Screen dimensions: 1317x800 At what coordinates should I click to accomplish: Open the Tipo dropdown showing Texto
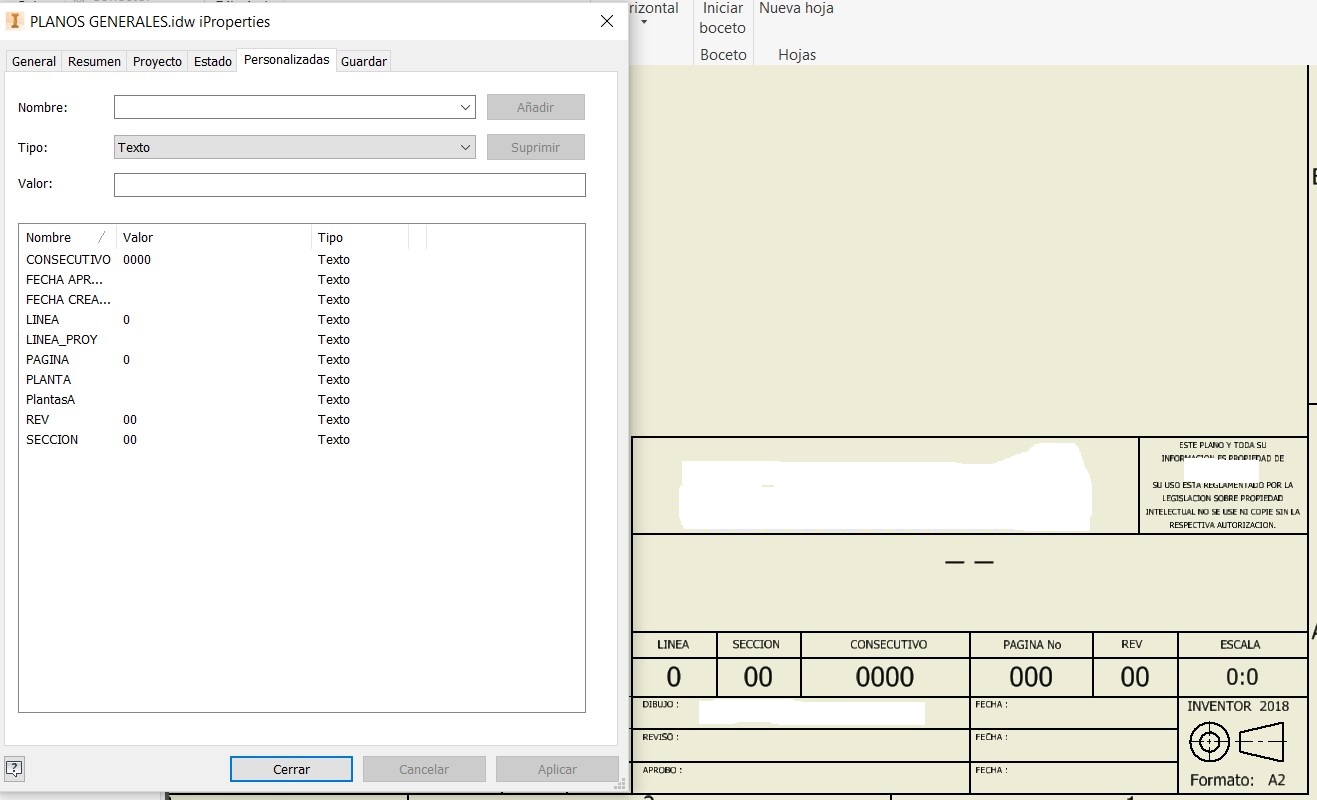(x=464, y=147)
